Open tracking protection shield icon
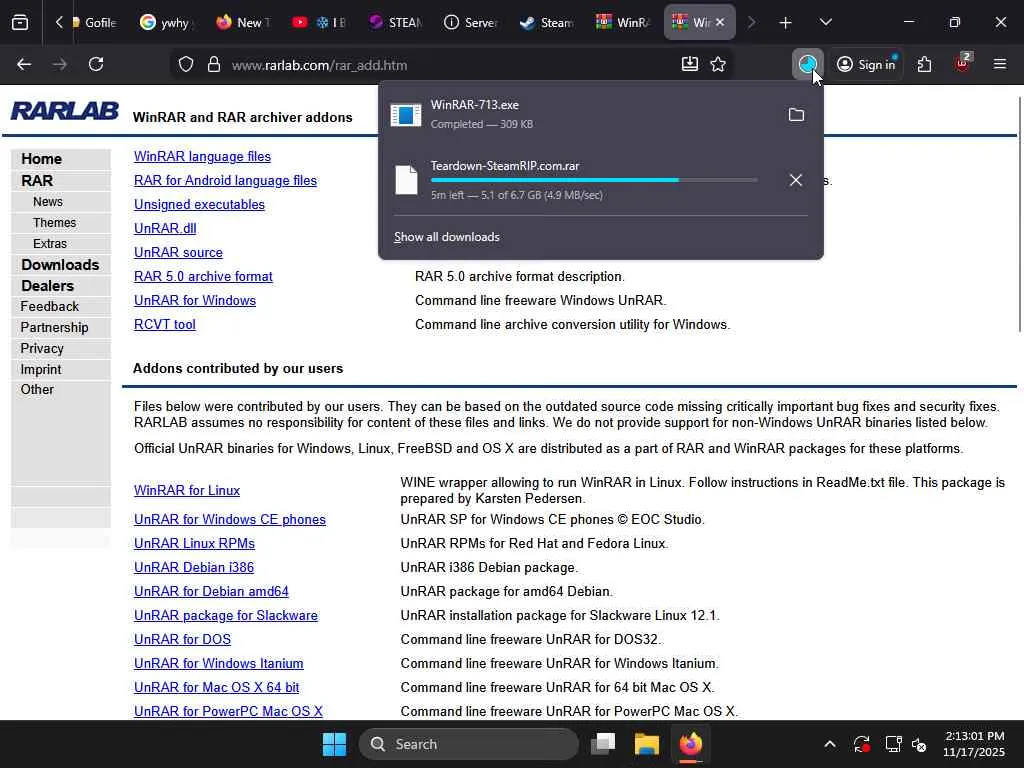 (x=186, y=65)
